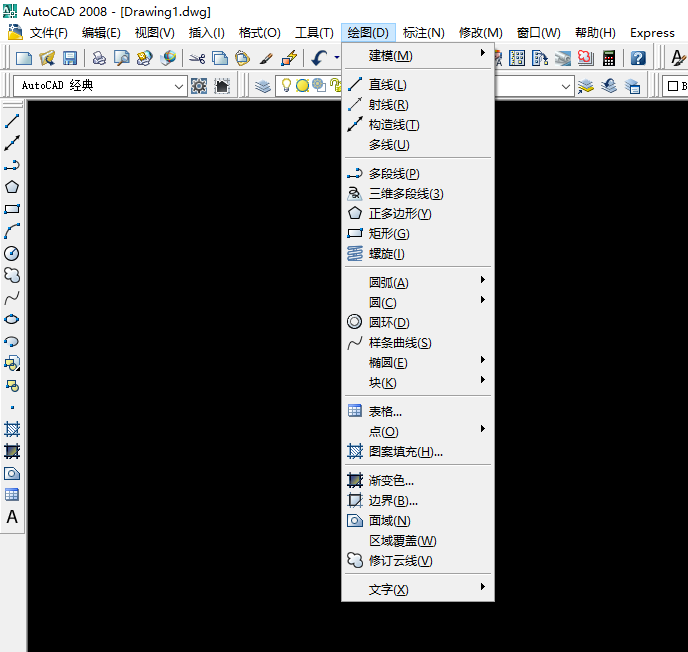
Task: Click the Undo arrow icon
Action: click(x=319, y=58)
